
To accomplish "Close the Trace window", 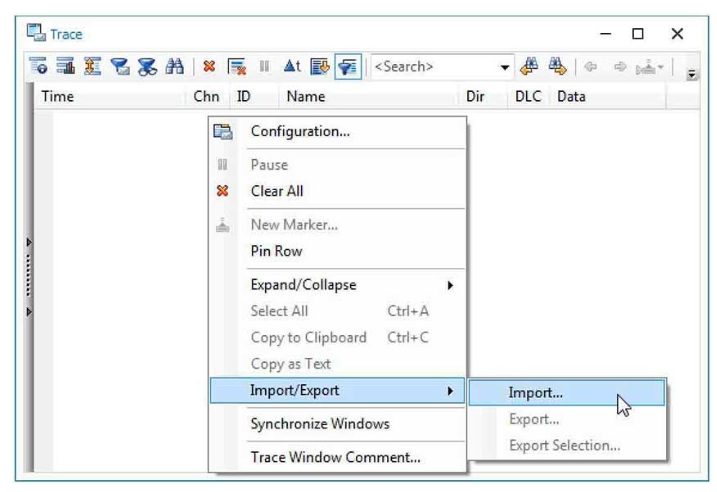I will coord(677,34).
